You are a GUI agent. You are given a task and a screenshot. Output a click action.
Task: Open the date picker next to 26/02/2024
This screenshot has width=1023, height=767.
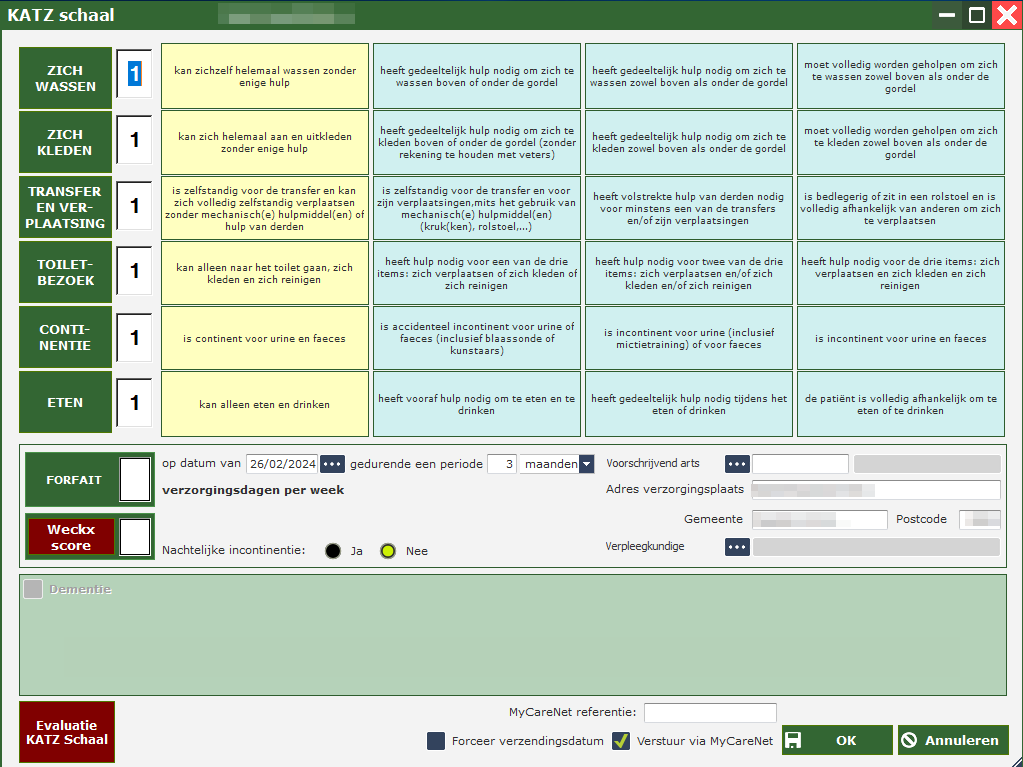click(x=332, y=464)
